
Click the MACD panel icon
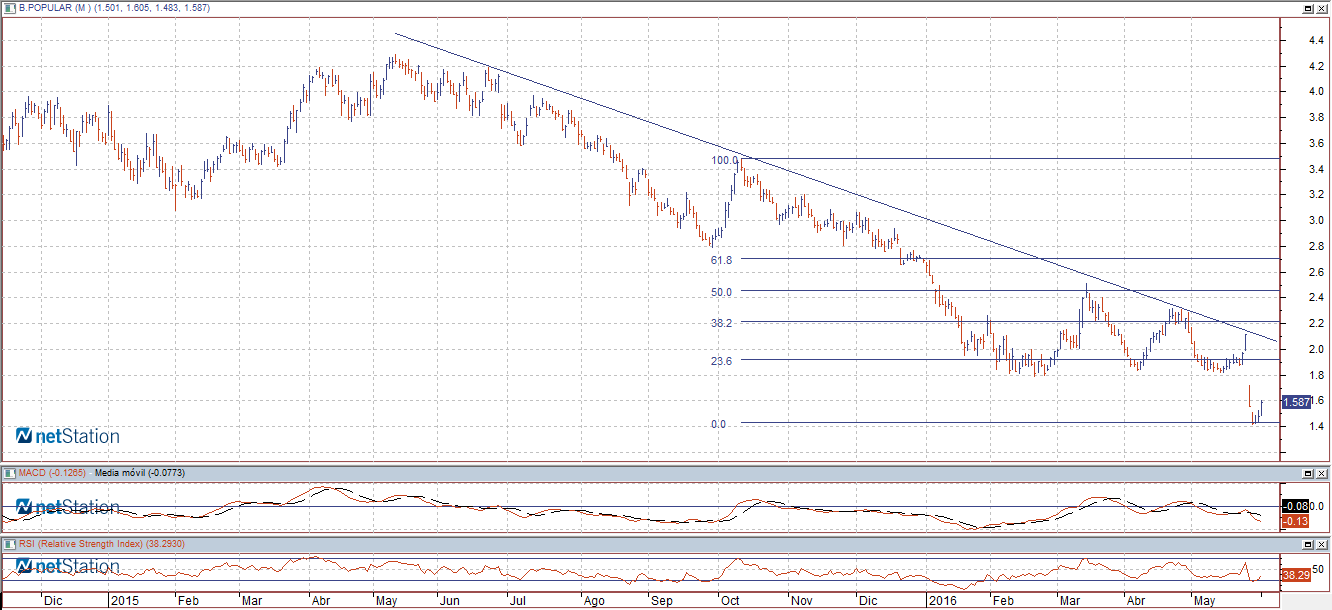point(9,472)
